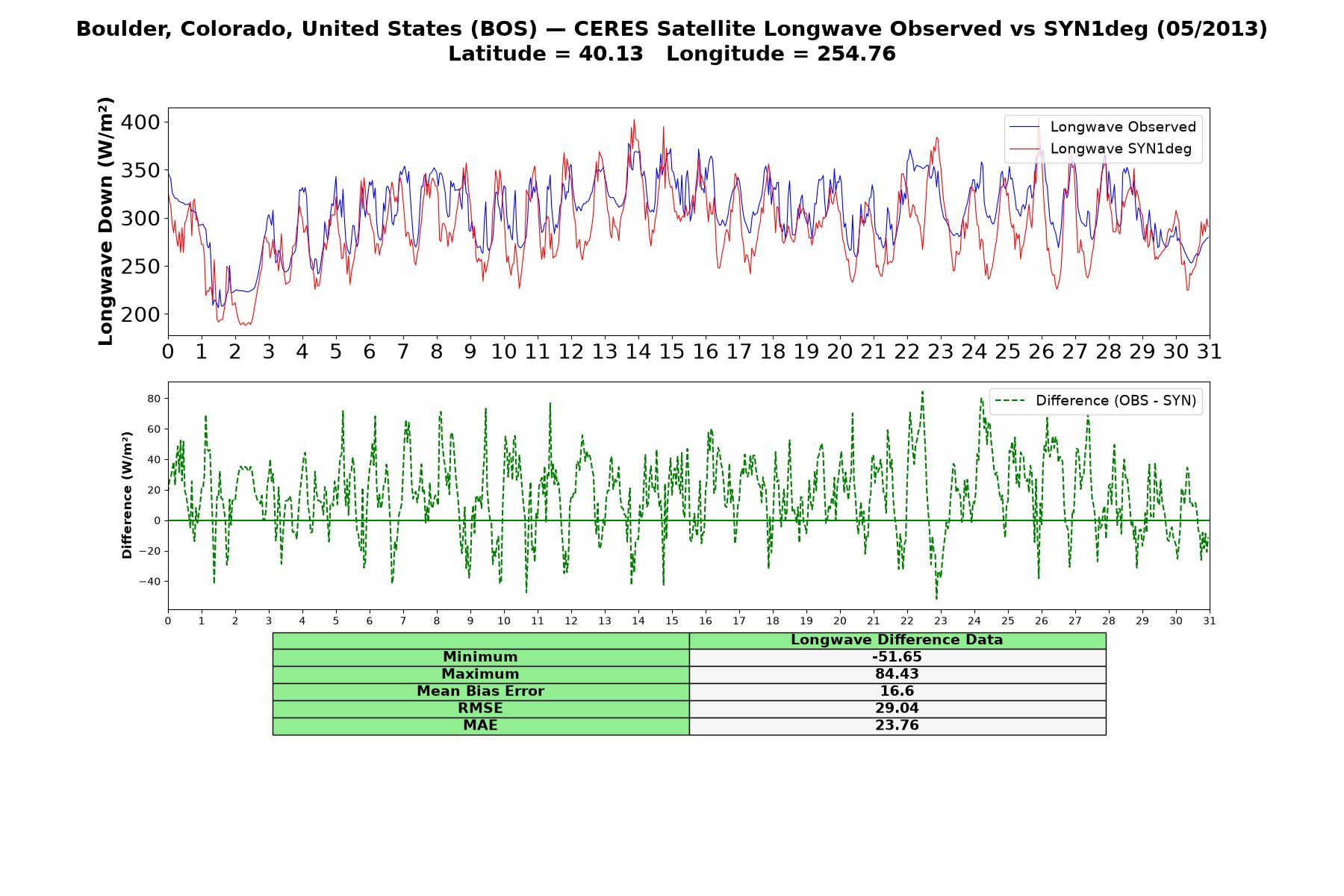Click day 31 tick on lower chart axis

1210,620
